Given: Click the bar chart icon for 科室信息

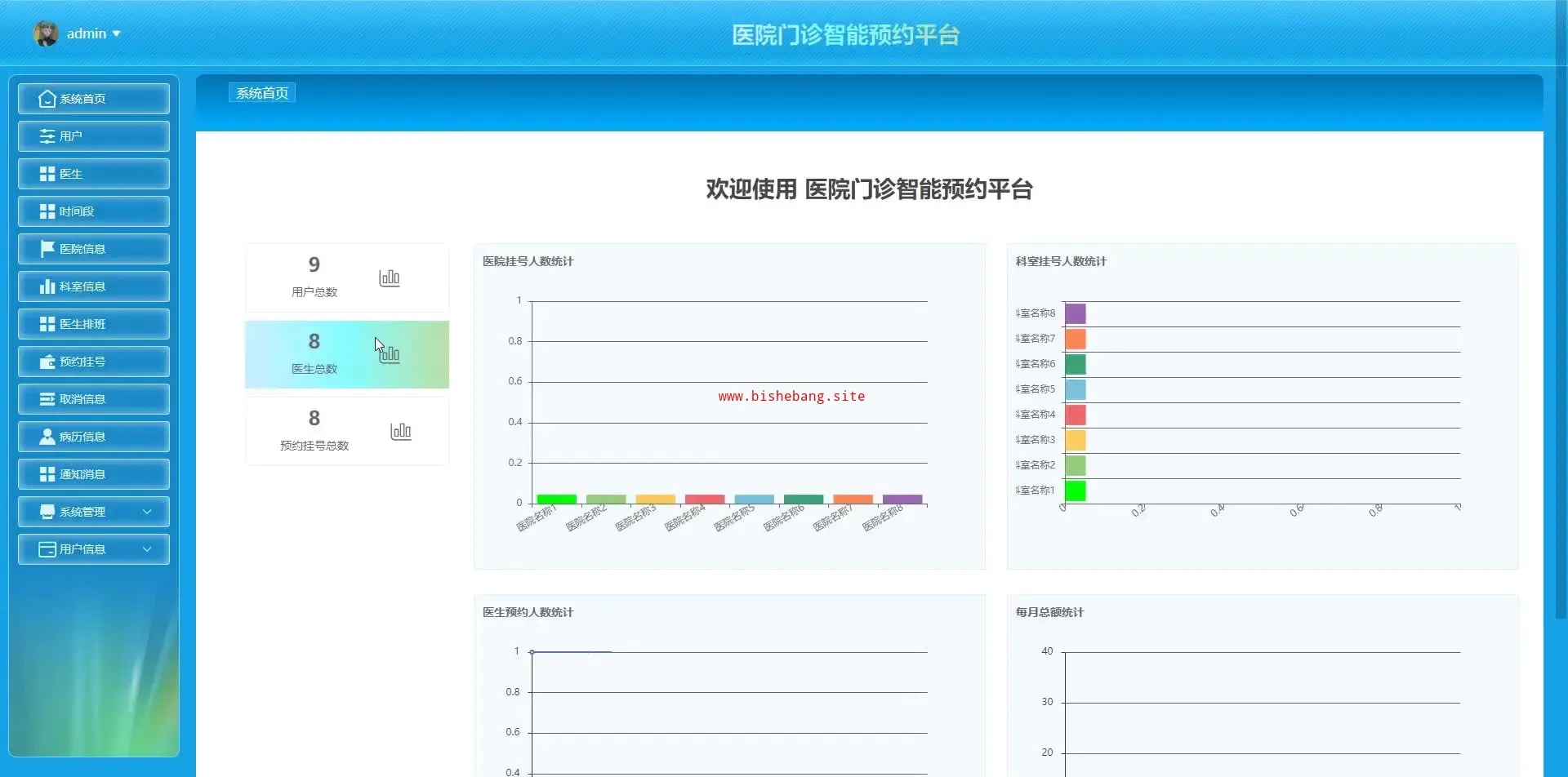Looking at the screenshot, I should click(47, 286).
